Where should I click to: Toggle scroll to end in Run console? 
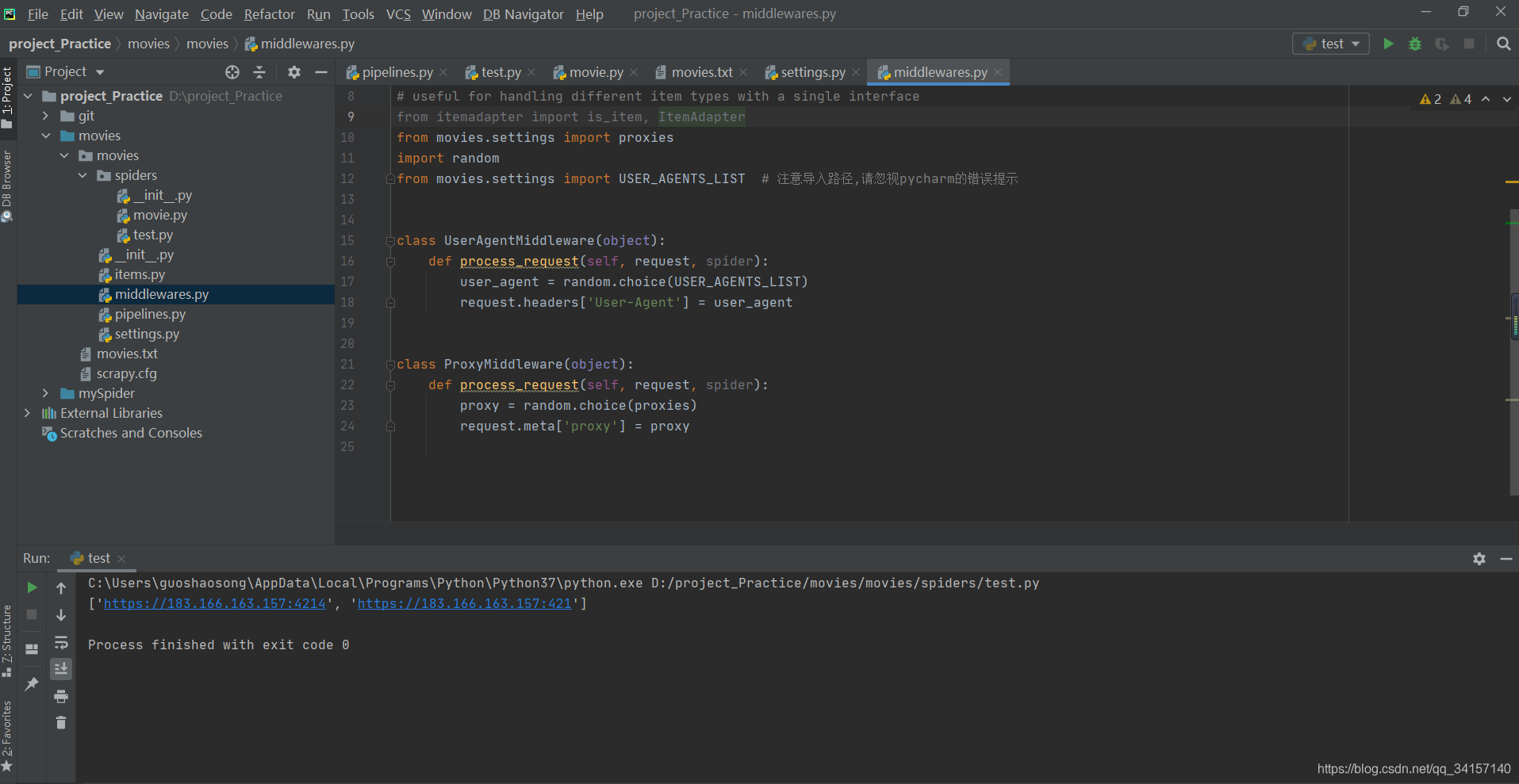(61, 669)
